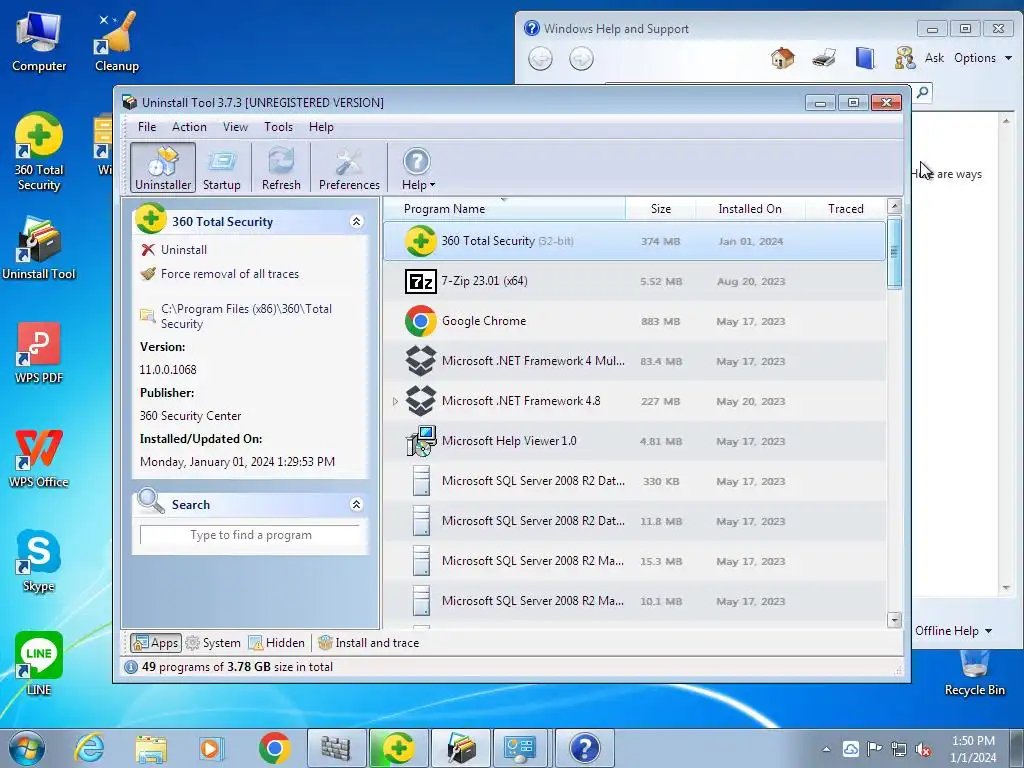Click Home icon in Windows Help and Support
This screenshot has width=1024, height=768.
coord(782,58)
